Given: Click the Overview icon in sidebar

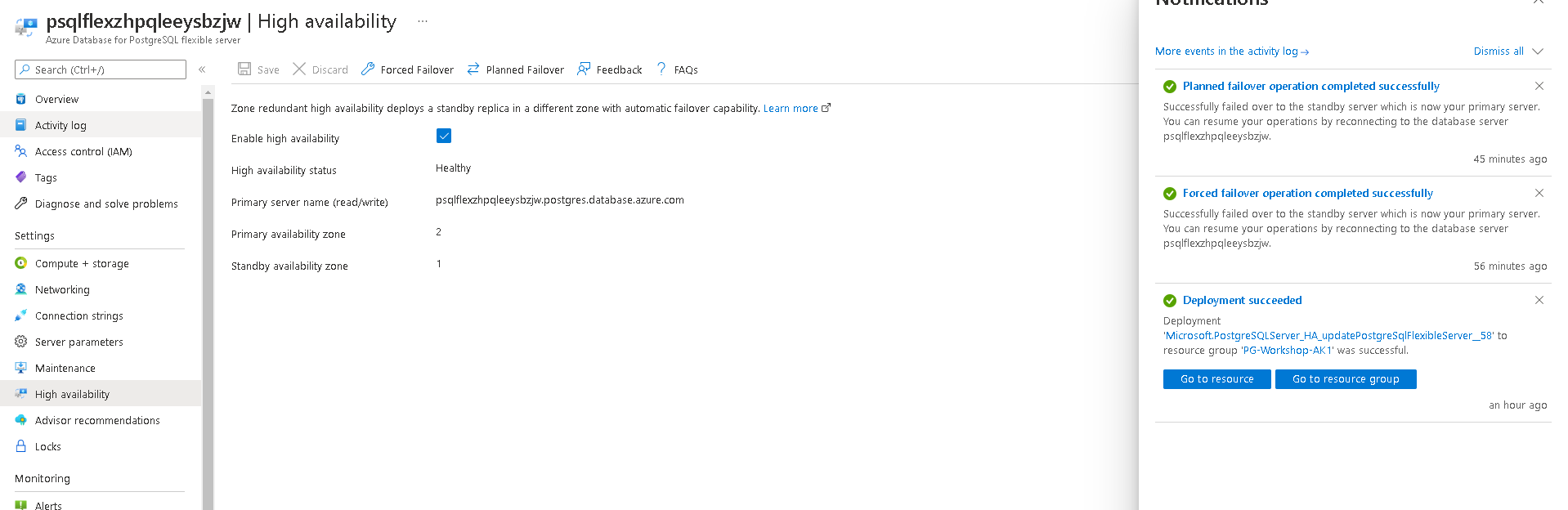Looking at the screenshot, I should (21, 99).
